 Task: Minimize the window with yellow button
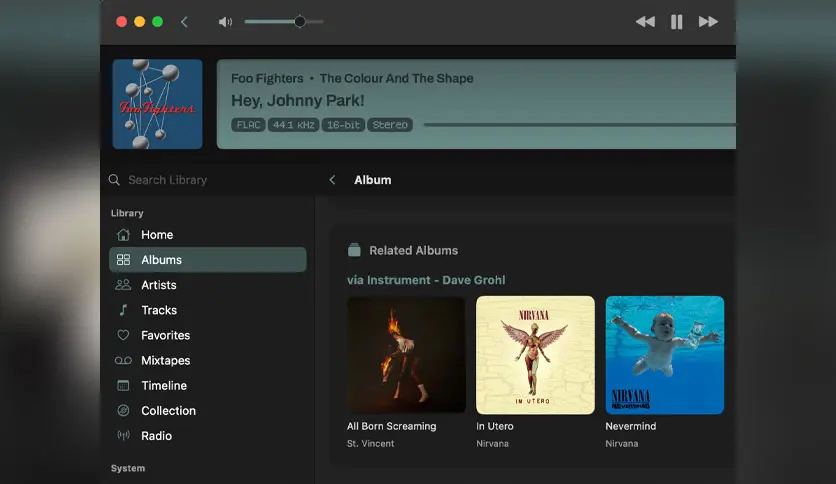tap(139, 22)
